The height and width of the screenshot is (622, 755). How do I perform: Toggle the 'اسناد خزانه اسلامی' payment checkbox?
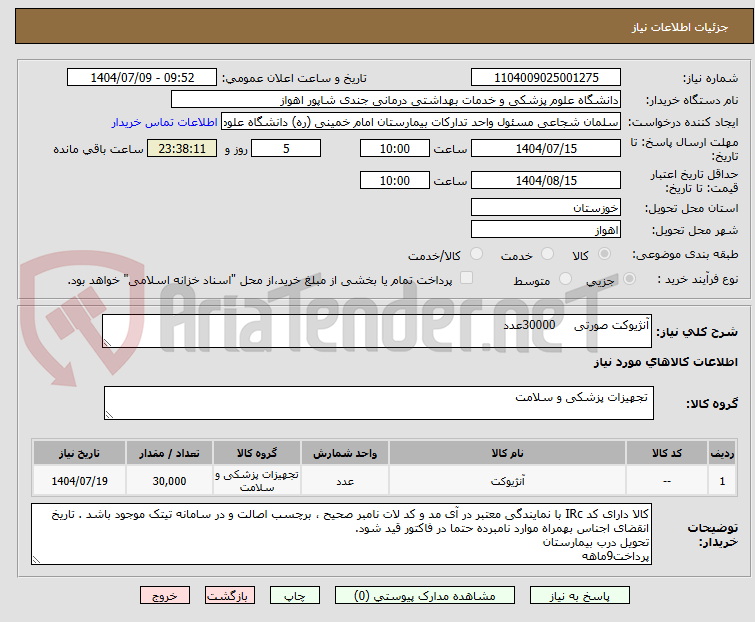pyautogui.click(x=466, y=278)
